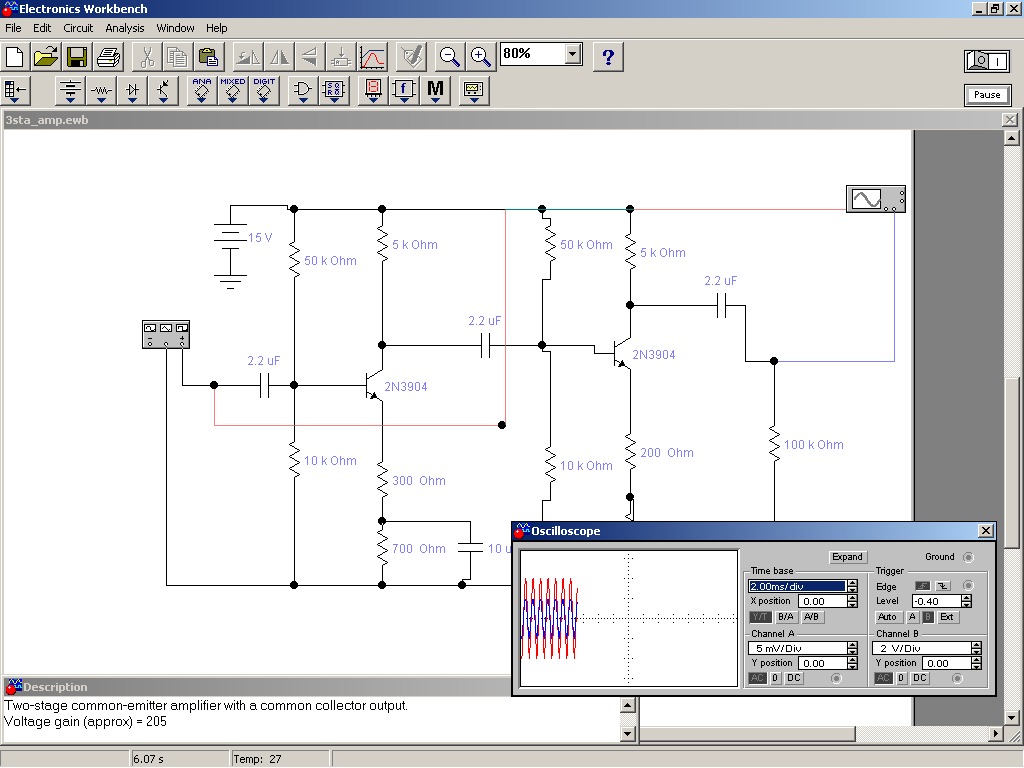
Task: Adjust the Time base stepper arrows
Action: click(x=852, y=586)
